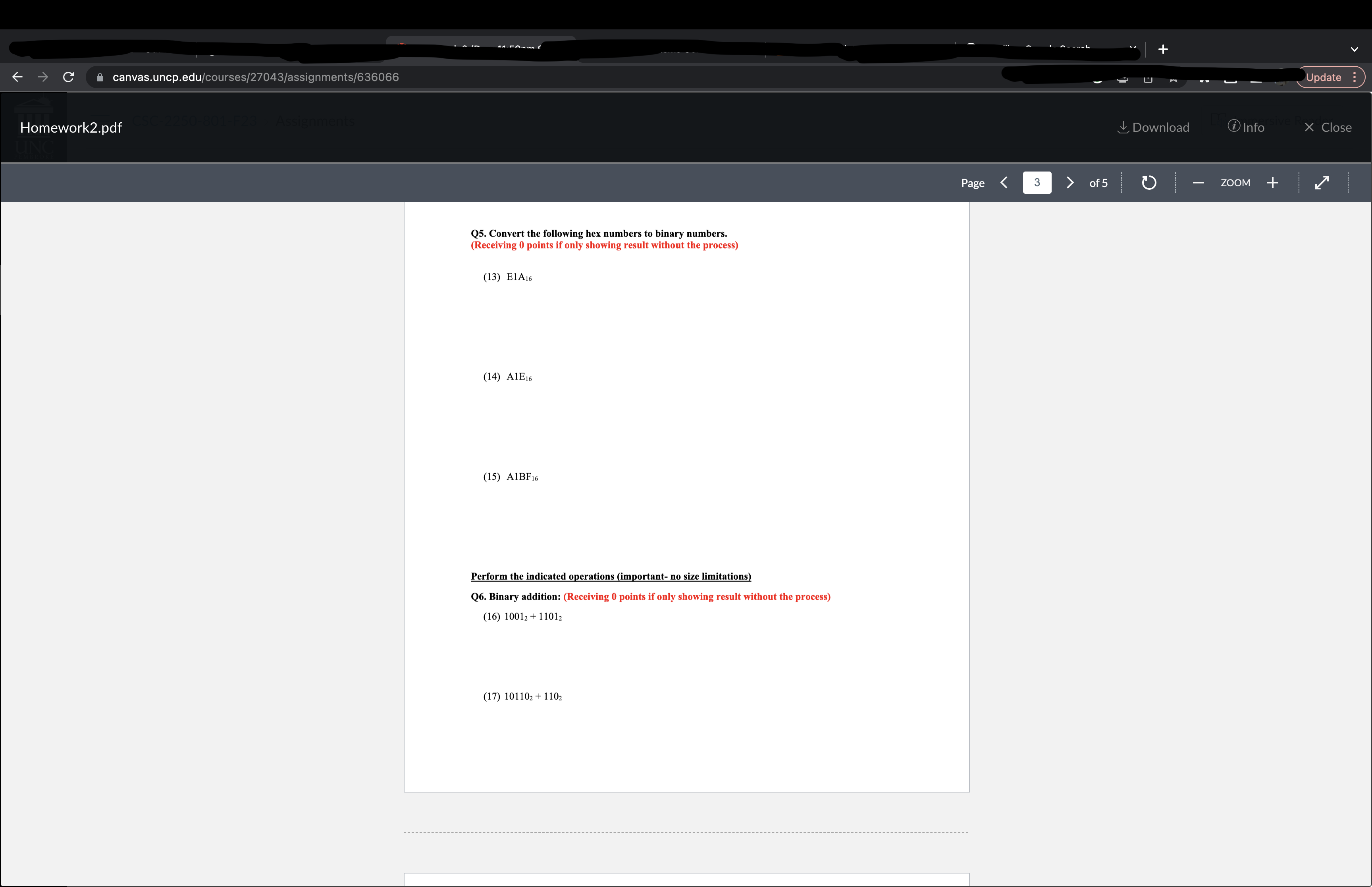
Task: Expand the tab search chevron
Action: [1354, 49]
